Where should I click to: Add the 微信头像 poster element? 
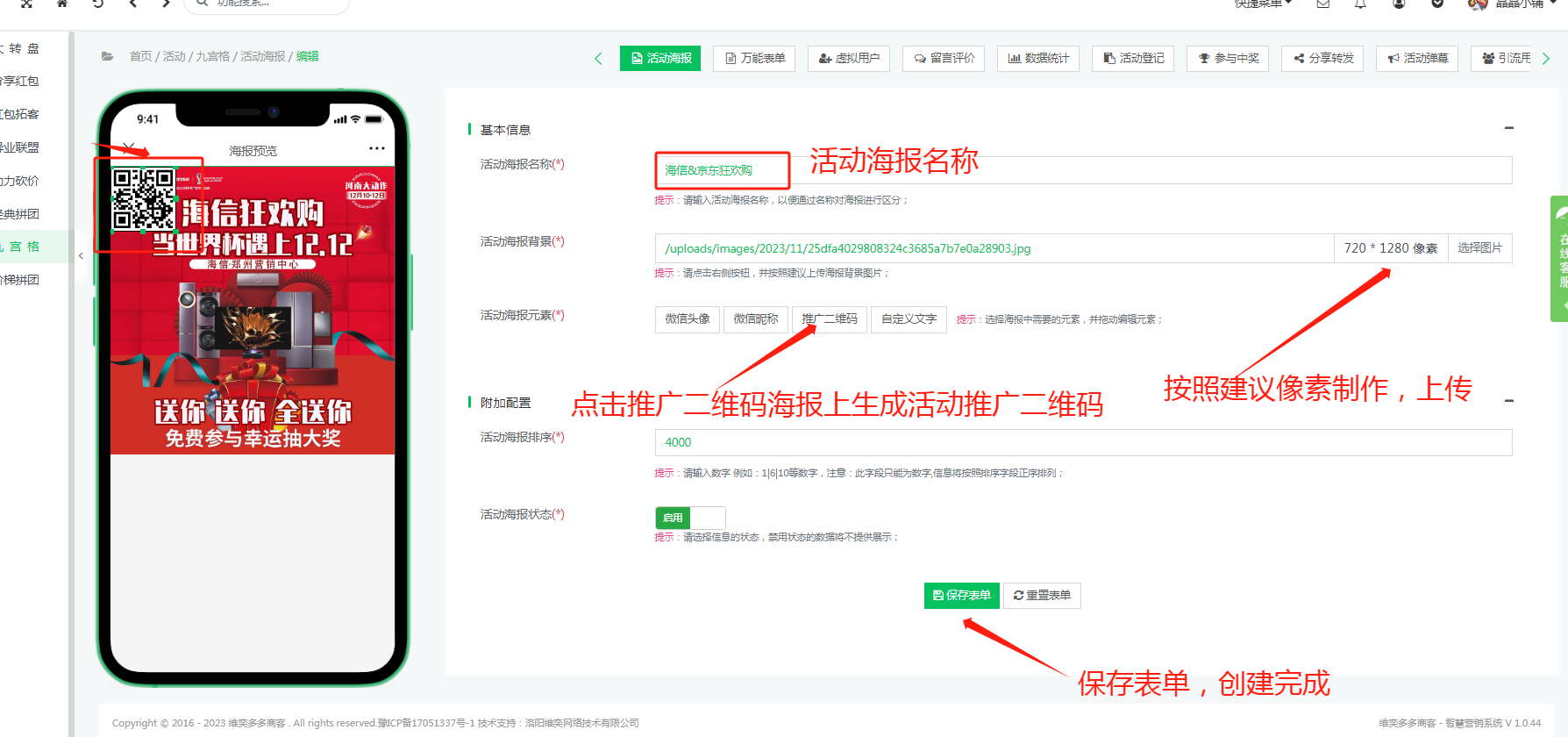click(x=688, y=319)
